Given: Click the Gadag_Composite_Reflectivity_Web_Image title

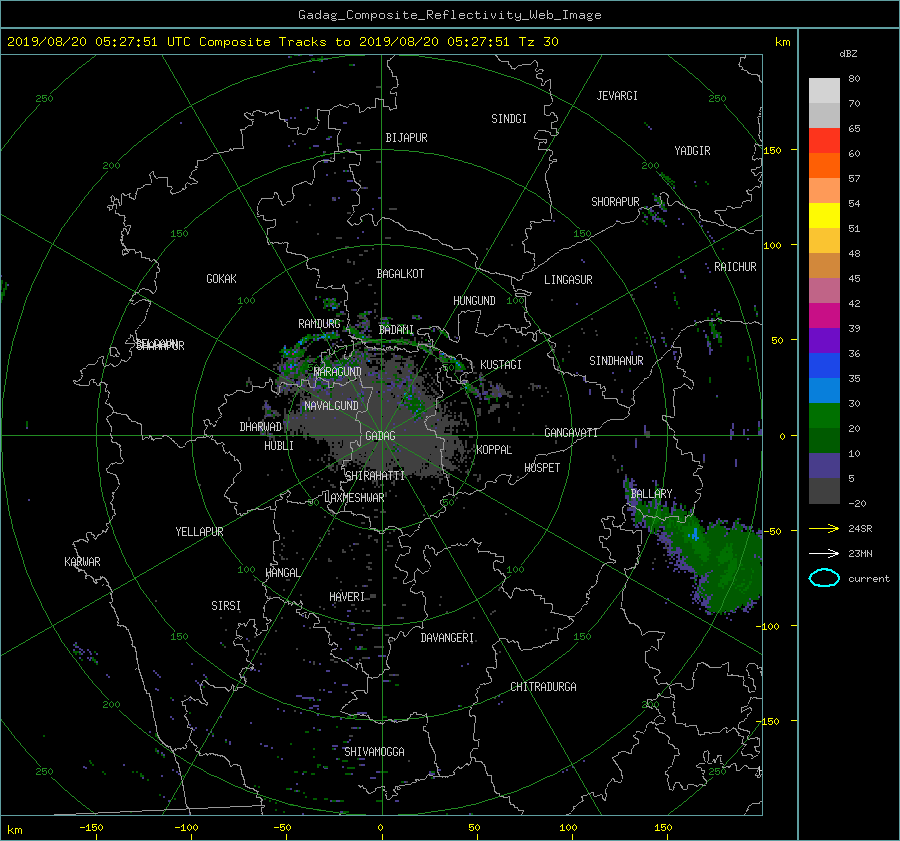Looking at the screenshot, I should [449, 15].
